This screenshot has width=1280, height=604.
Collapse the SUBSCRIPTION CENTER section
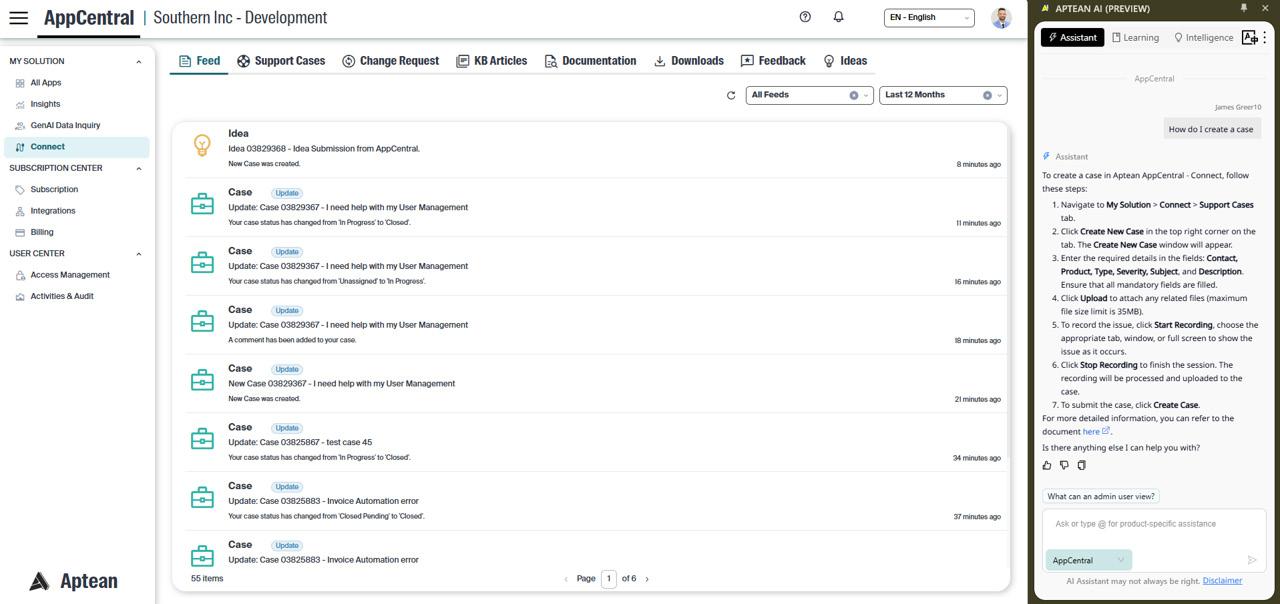pyautogui.click(x=138, y=169)
